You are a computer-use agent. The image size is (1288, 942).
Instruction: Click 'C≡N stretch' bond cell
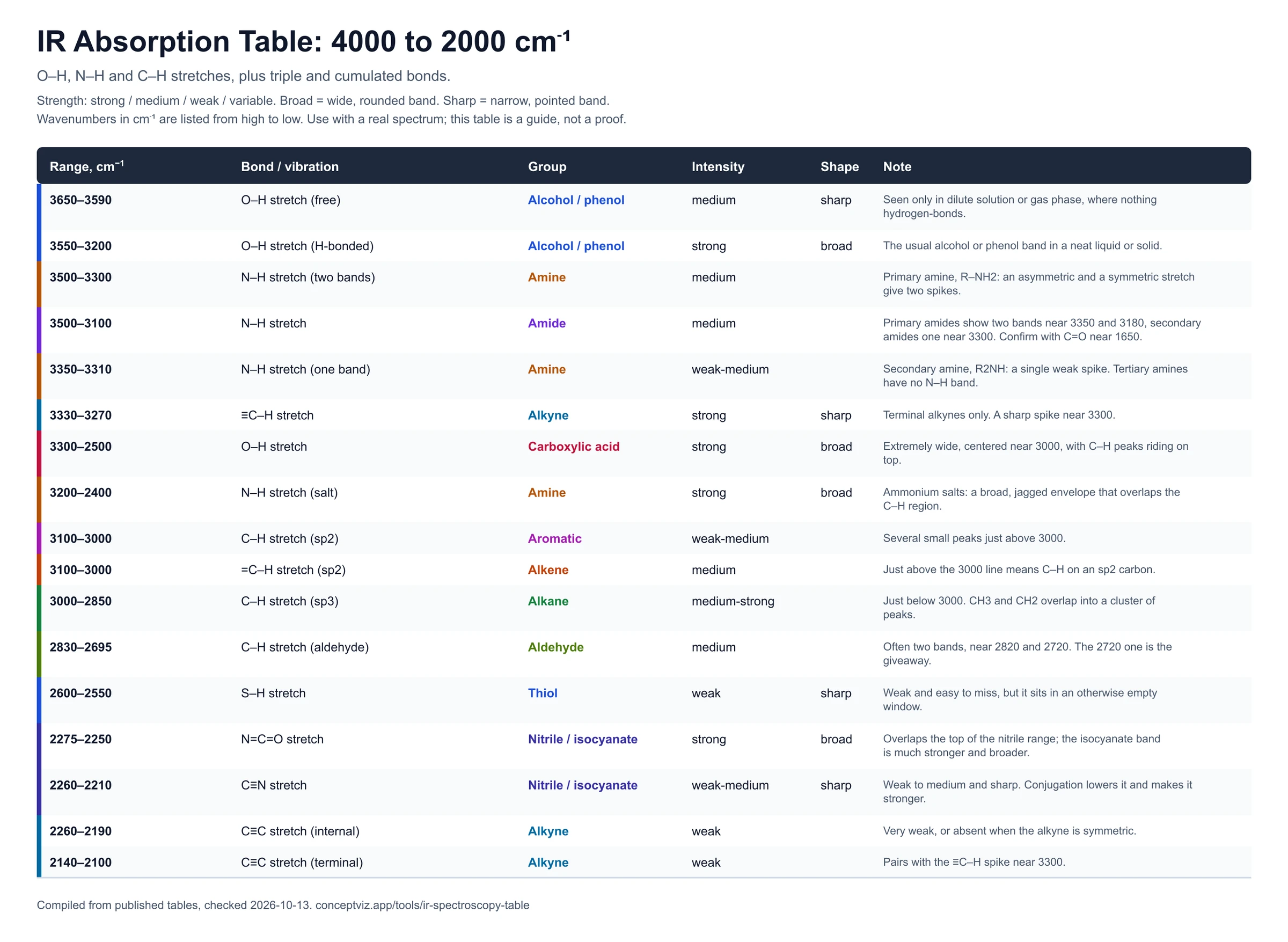coord(274,786)
